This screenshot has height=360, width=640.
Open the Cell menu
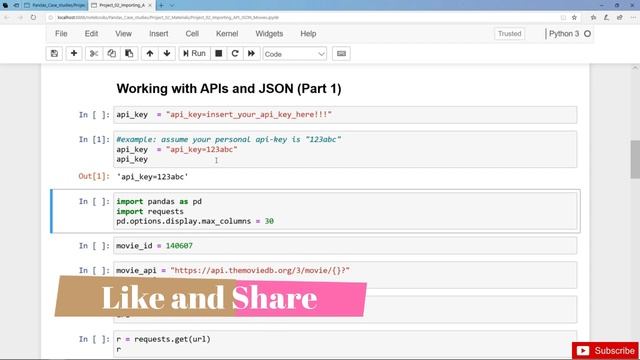point(192,34)
